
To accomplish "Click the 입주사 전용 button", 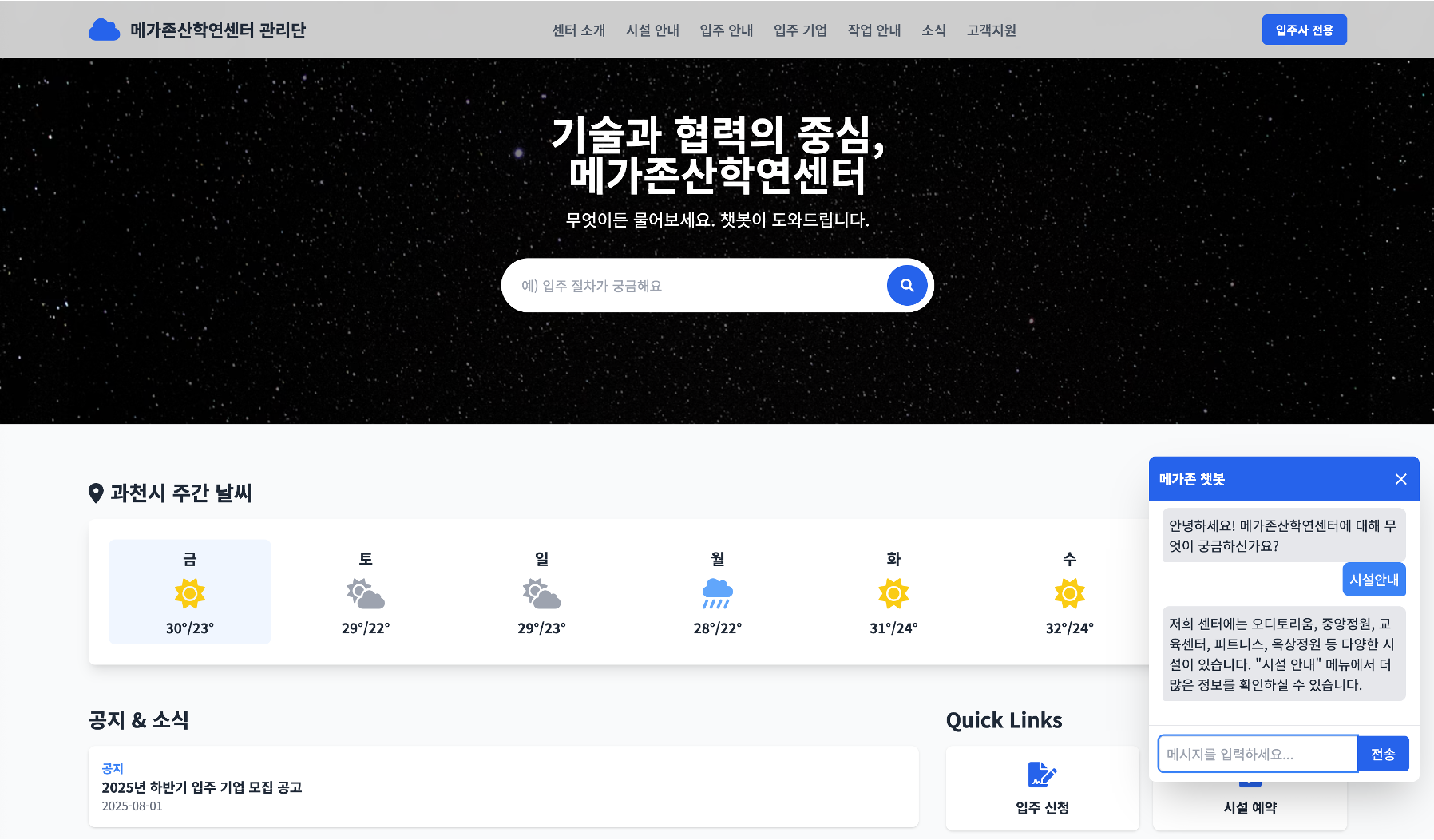I will 1304,30.
